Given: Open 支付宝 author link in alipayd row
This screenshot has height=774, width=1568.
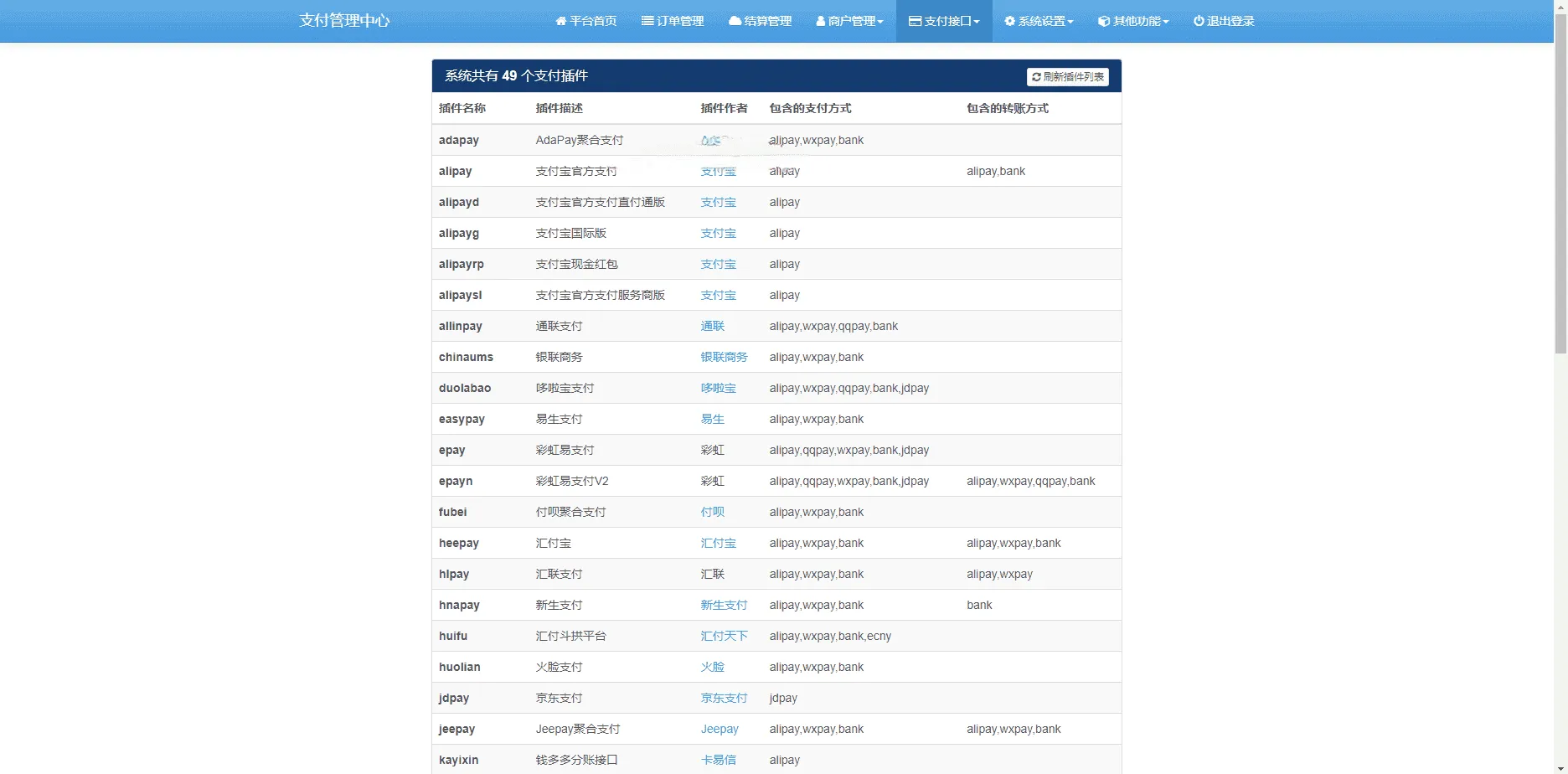Looking at the screenshot, I should (719, 202).
